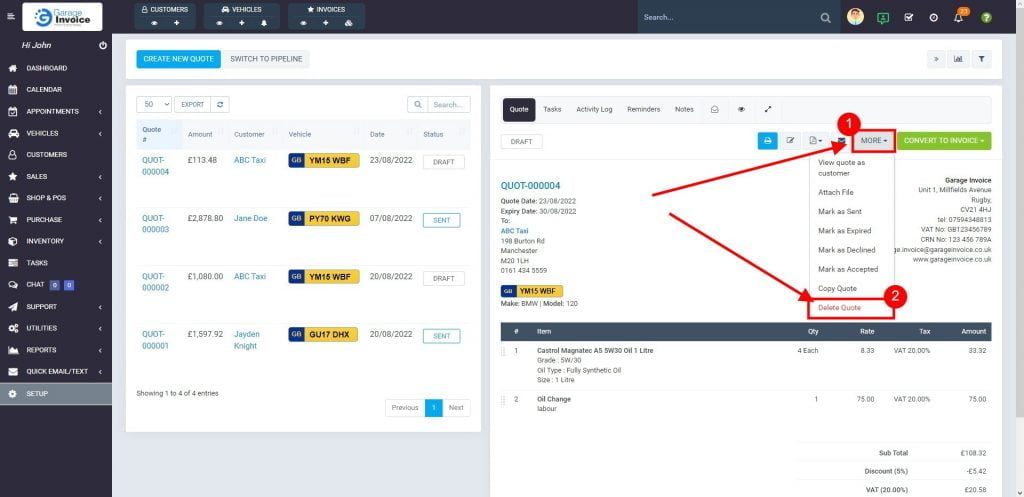This screenshot has height=497, width=1024.
Task: Click the quotes table search field
Action: click(x=448, y=104)
